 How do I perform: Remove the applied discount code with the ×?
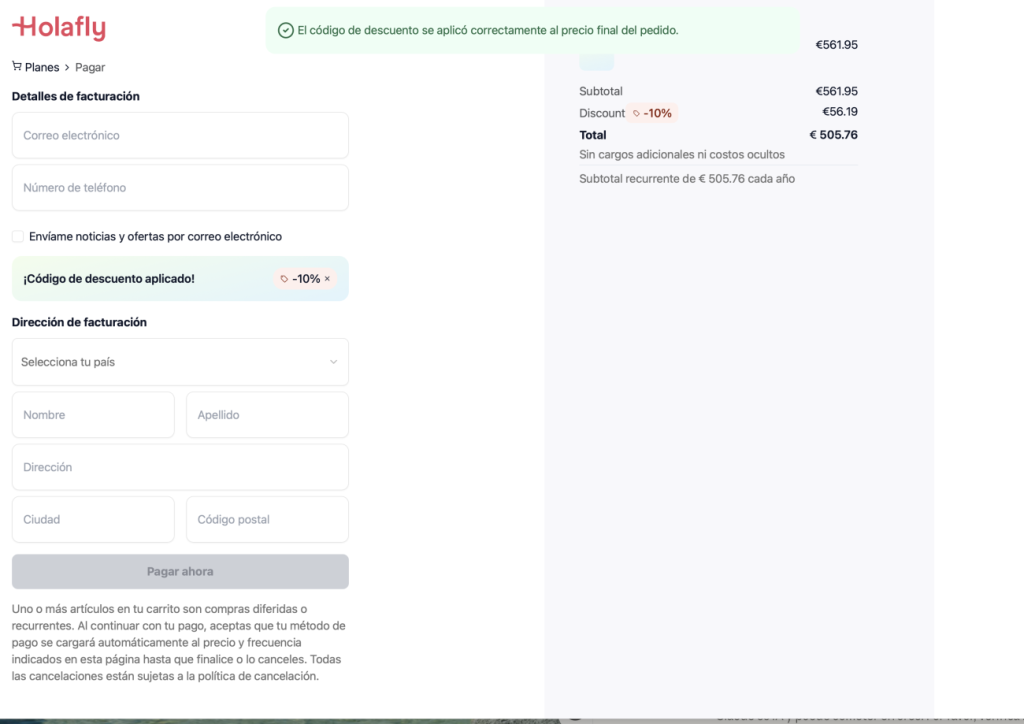tap(328, 279)
